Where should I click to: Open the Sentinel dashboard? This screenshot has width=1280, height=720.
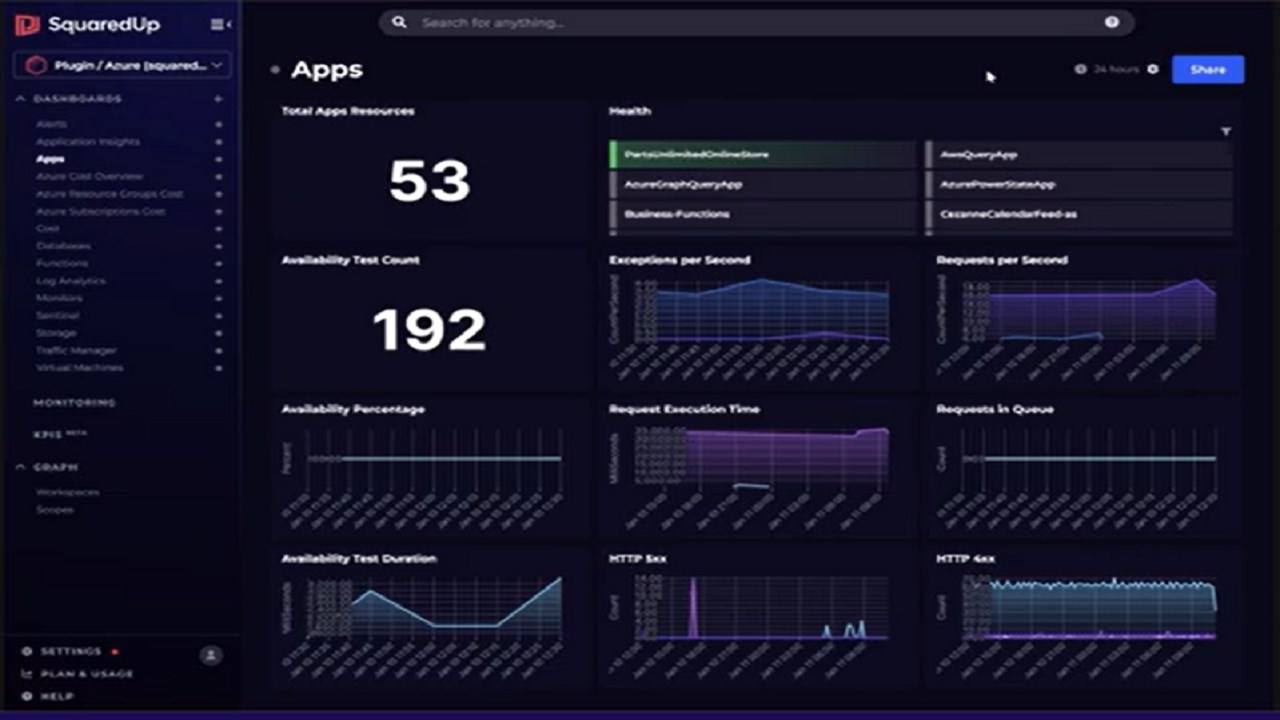tap(57, 315)
